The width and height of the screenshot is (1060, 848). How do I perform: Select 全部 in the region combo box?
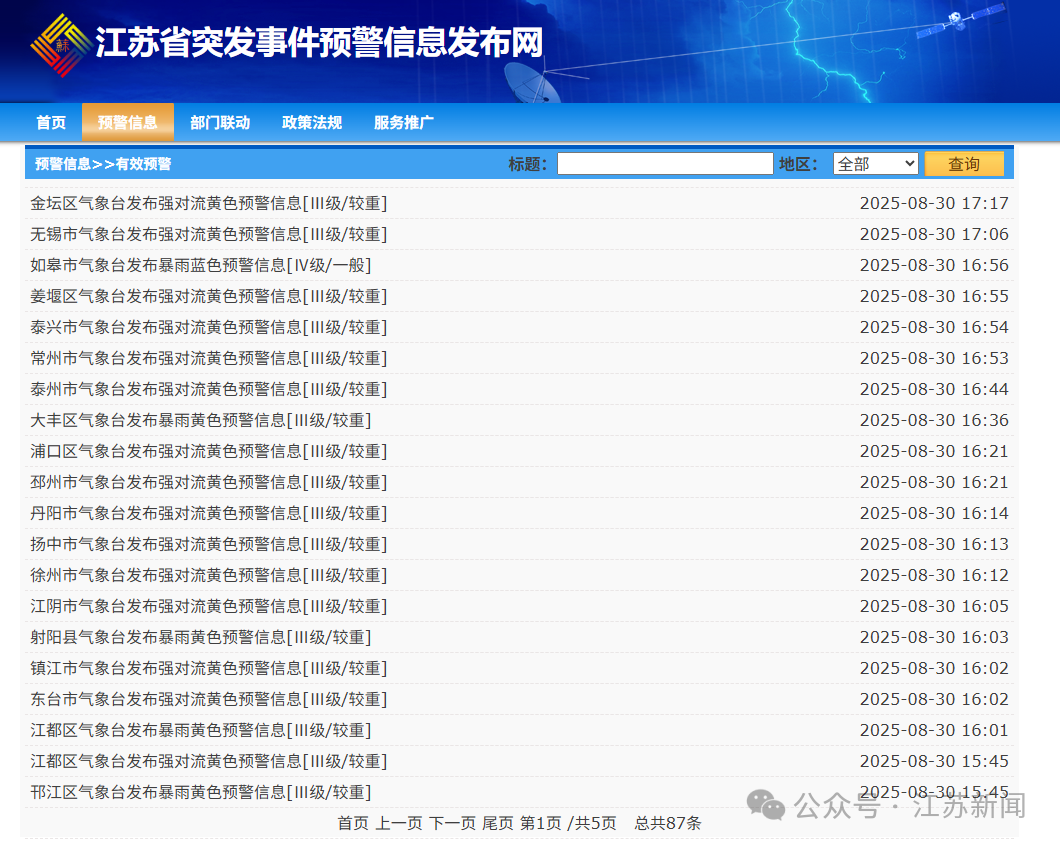pos(875,163)
